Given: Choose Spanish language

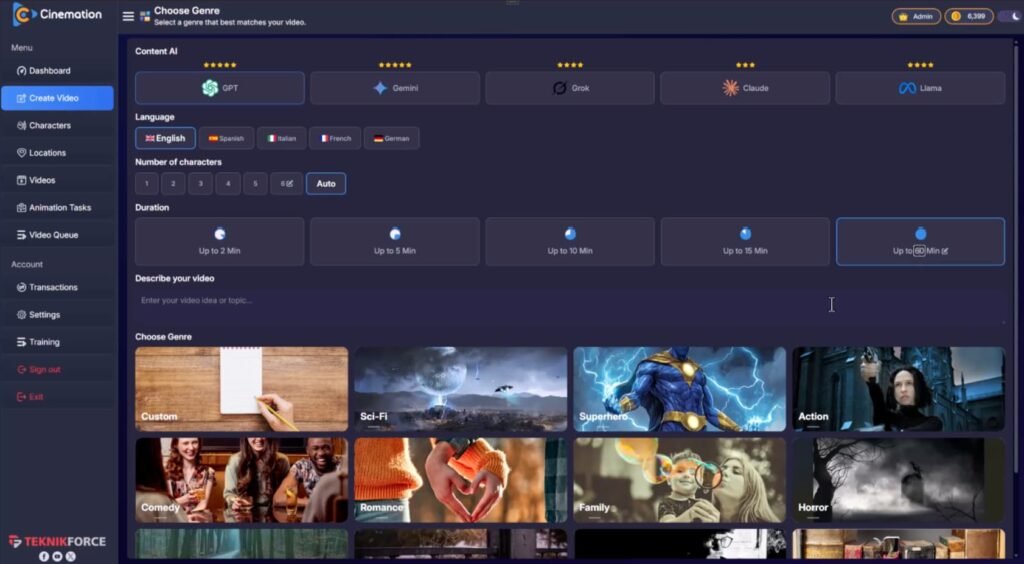Looking at the screenshot, I should pyautogui.click(x=227, y=138).
